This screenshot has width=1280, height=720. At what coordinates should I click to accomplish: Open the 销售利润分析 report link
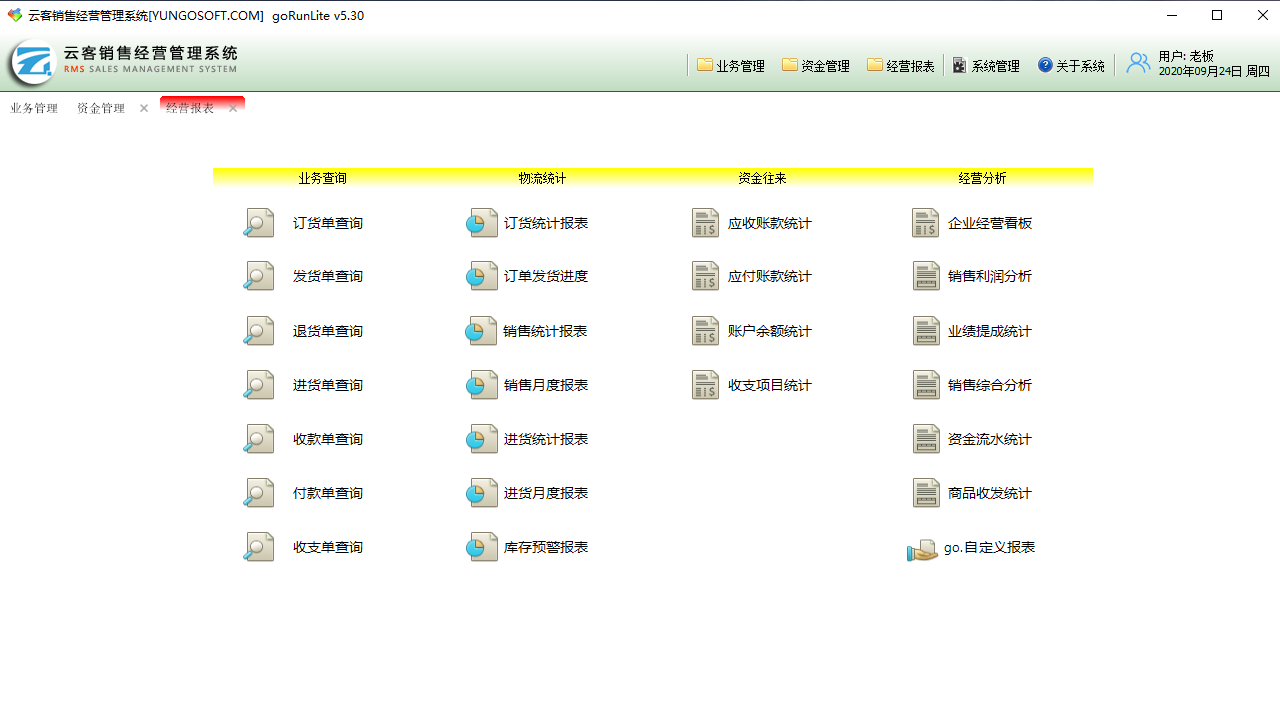[989, 277]
